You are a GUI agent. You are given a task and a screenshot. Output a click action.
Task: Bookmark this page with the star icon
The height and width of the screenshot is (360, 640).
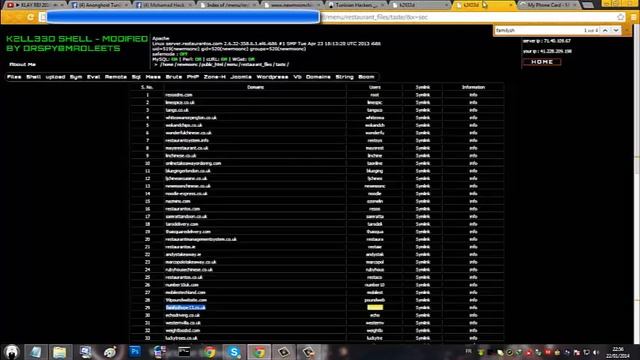click(x=621, y=17)
